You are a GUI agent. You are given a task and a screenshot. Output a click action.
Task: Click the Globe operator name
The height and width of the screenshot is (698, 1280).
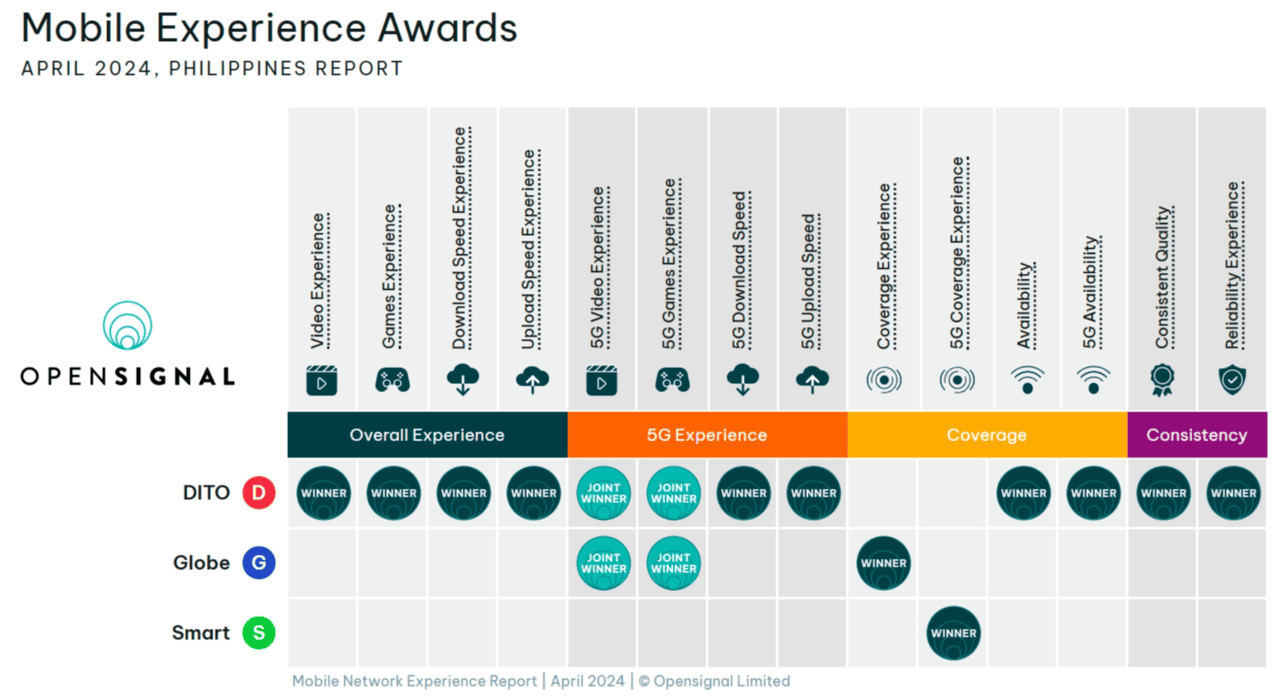[202, 563]
